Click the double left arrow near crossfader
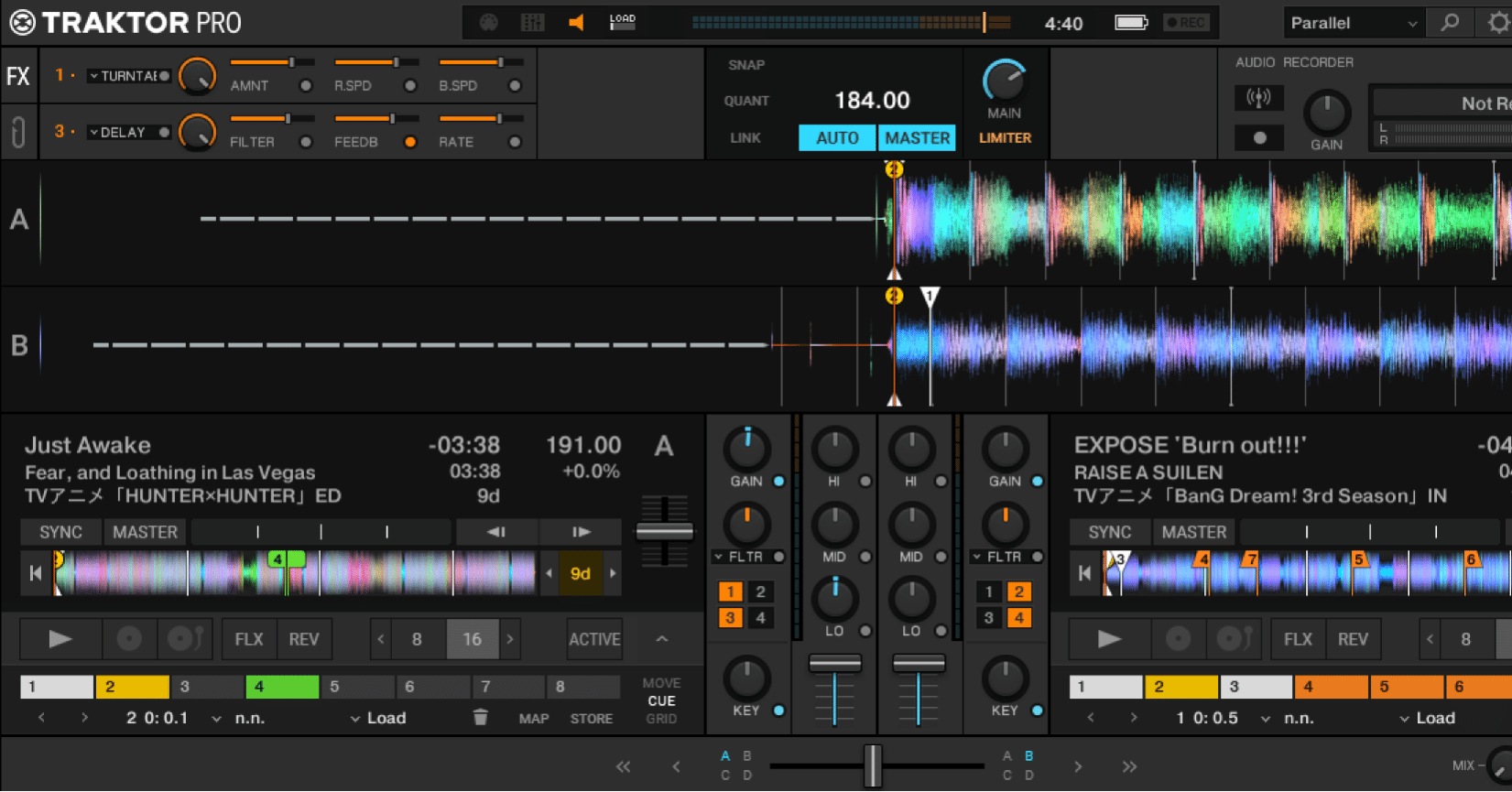The height and width of the screenshot is (792, 1512). (623, 766)
